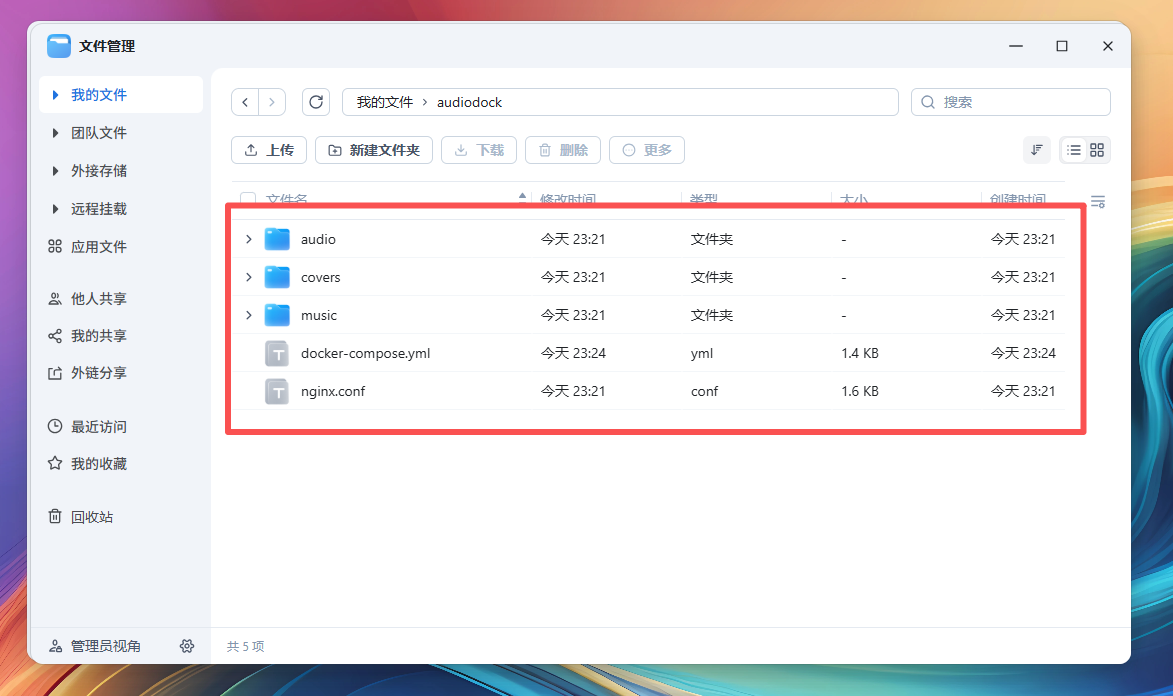Open the sort order icon near view switcher
The width and height of the screenshot is (1173, 696).
click(x=1036, y=149)
